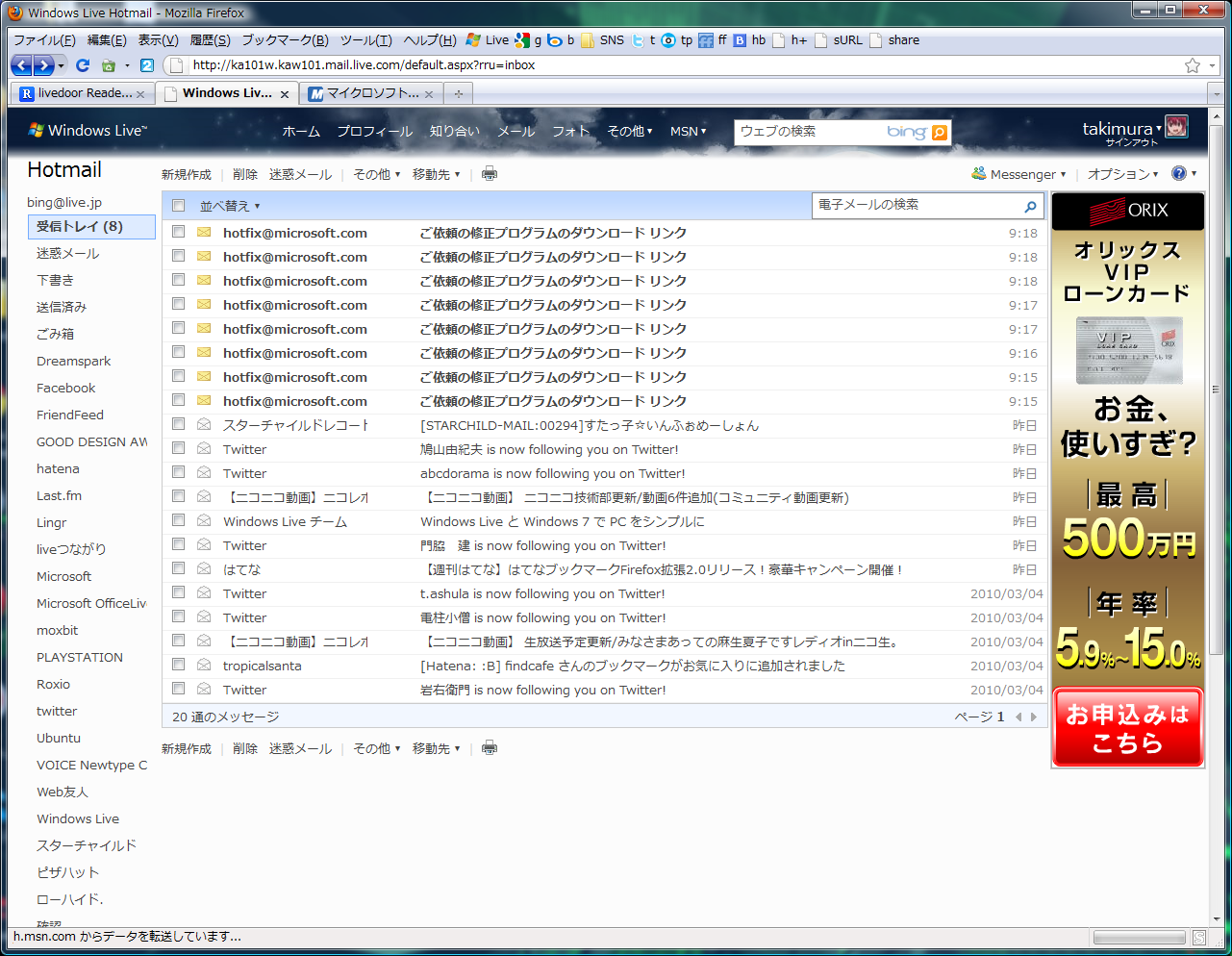1232x956 pixels.
Task: Open the Twitter 't' bookmark
Action: (643, 40)
